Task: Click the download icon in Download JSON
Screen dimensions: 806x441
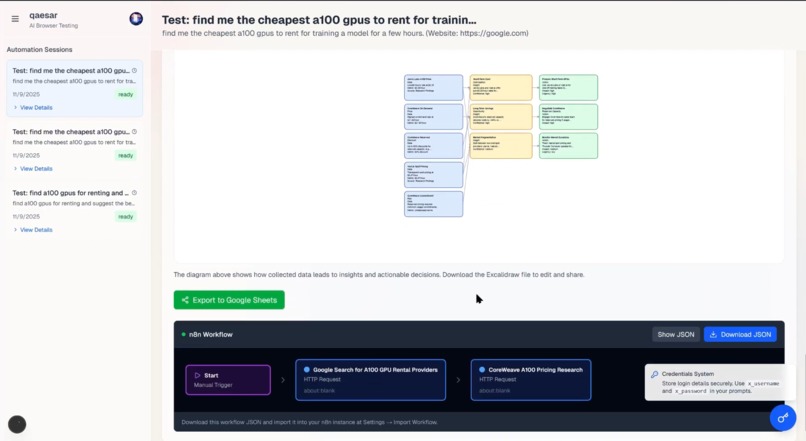Action: point(713,334)
